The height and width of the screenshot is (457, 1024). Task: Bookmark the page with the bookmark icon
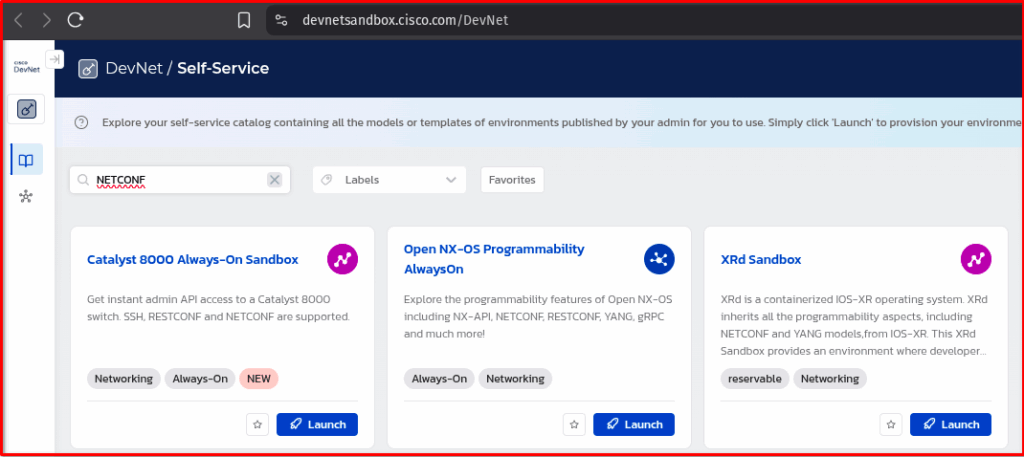[244, 21]
